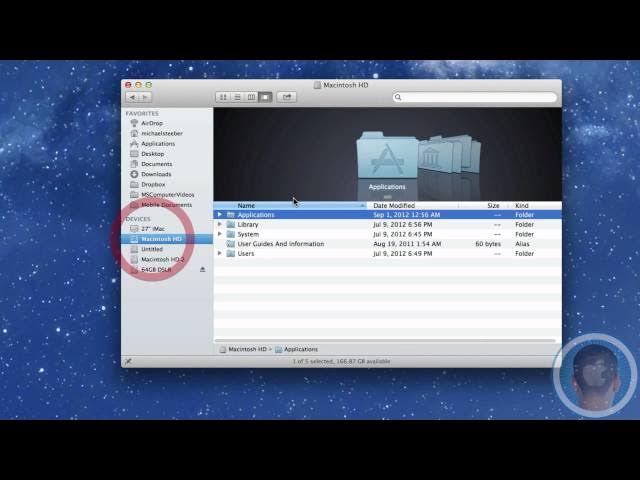
Task: Select the 27" iMac device in the sidebar
Action: tap(152, 229)
